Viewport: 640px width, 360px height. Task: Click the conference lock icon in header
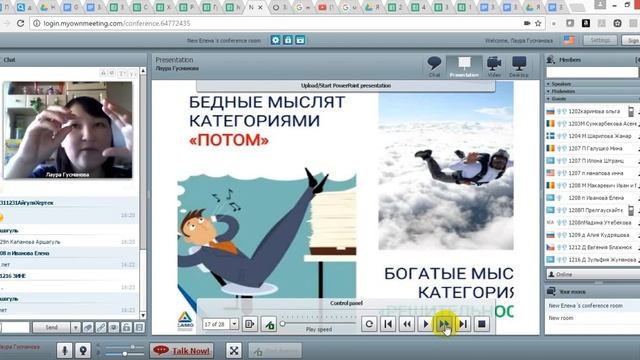click(x=288, y=40)
